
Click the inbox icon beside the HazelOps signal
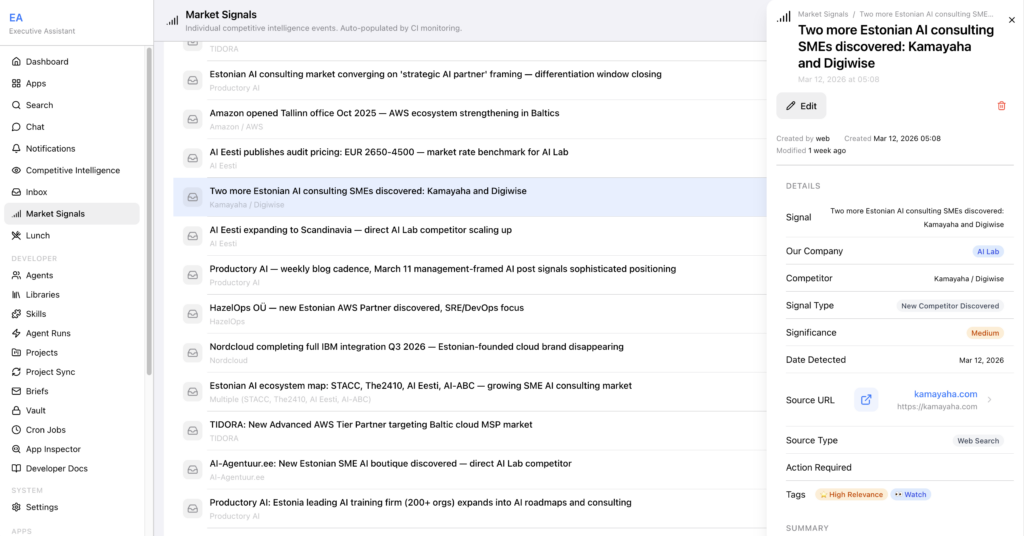192,314
